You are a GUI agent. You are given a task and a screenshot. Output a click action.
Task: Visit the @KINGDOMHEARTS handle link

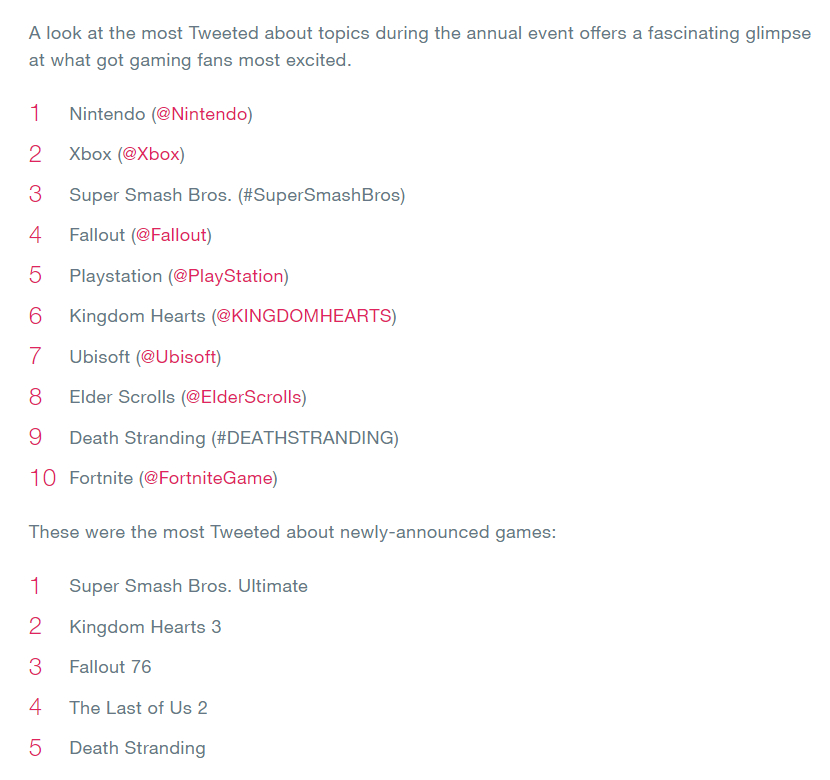(x=303, y=316)
